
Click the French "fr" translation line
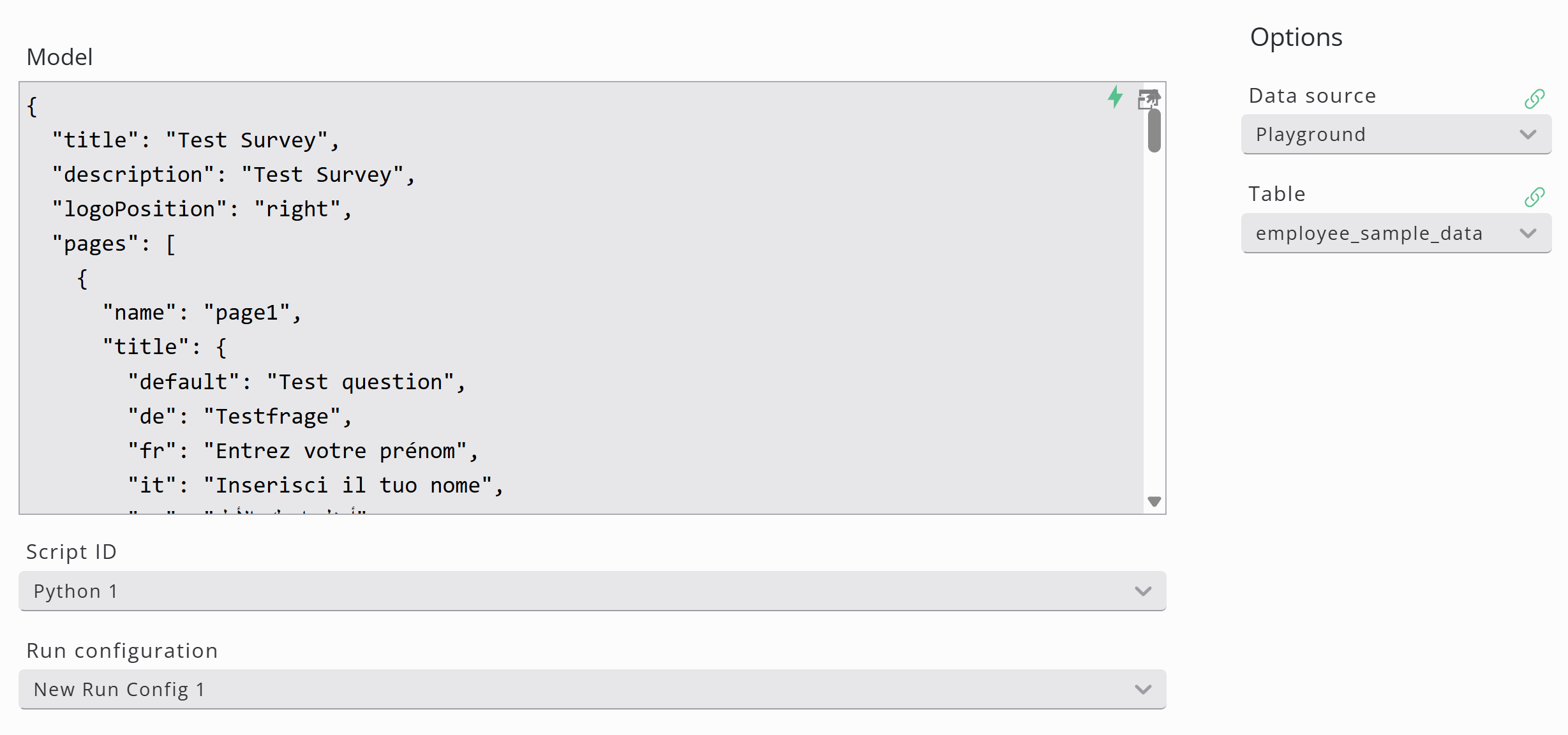click(x=303, y=451)
